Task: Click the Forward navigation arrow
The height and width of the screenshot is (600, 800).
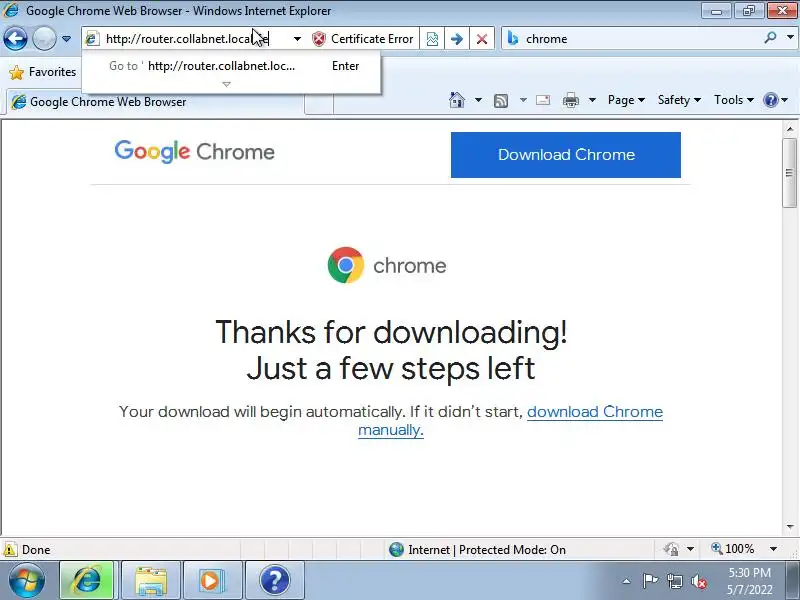Action: coord(44,38)
